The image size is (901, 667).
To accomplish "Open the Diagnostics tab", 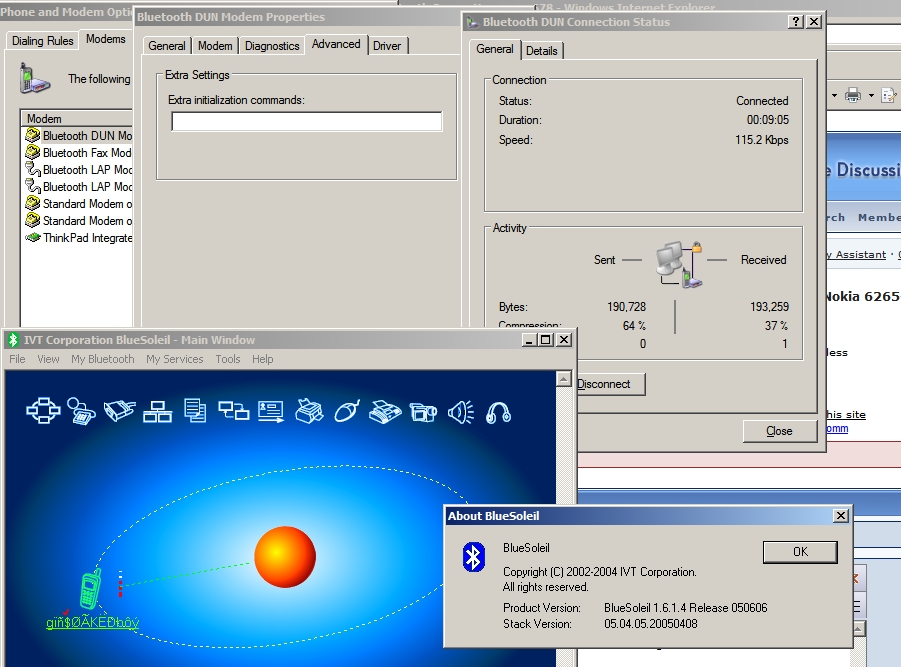I will pyautogui.click(x=272, y=46).
